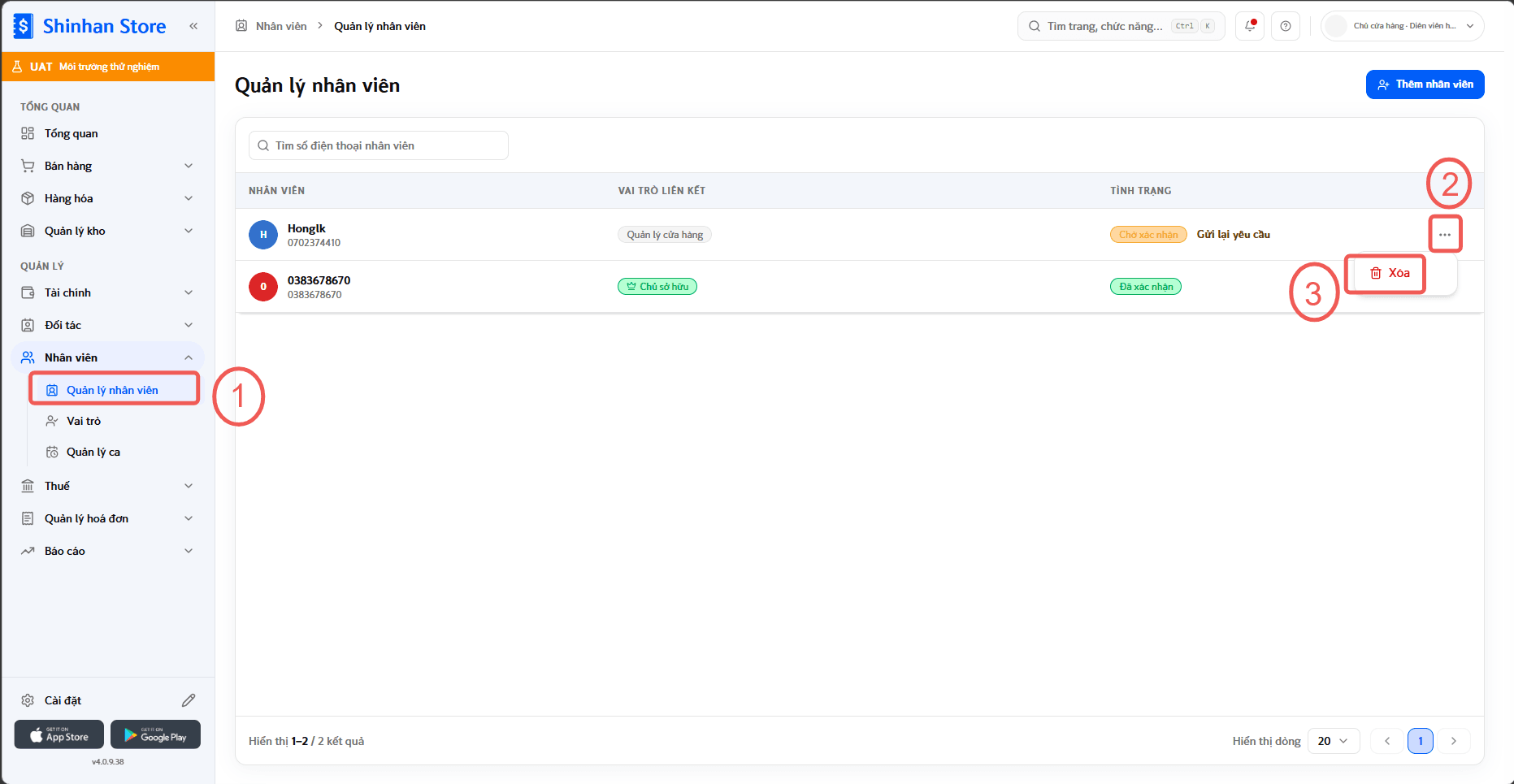The image size is (1514, 784).
Task: Click the Shinhan Store logo
Action: click(89, 26)
